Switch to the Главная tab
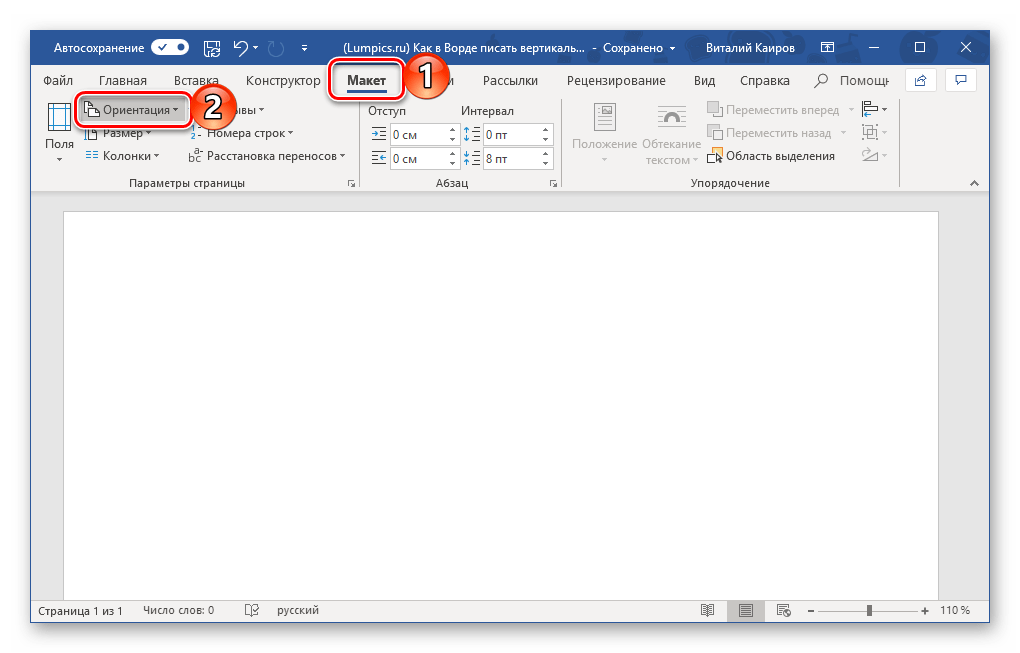 tap(122, 81)
